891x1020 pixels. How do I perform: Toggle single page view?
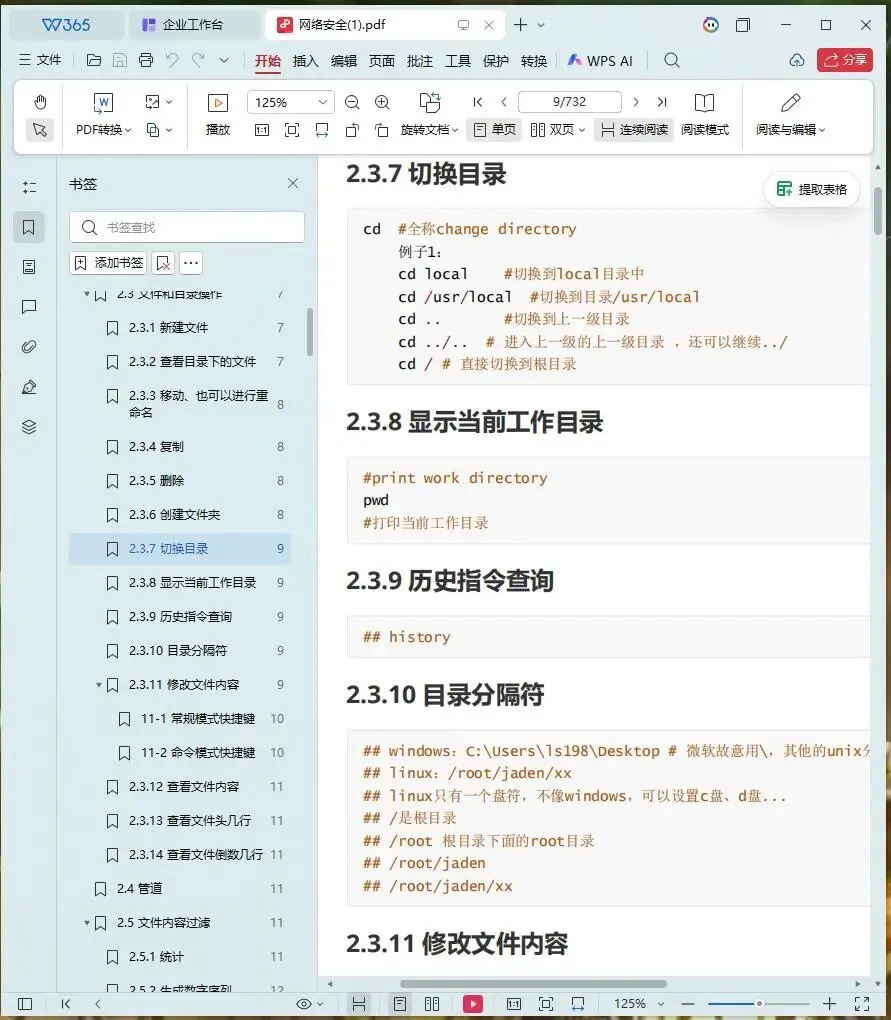click(x=494, y=130)
